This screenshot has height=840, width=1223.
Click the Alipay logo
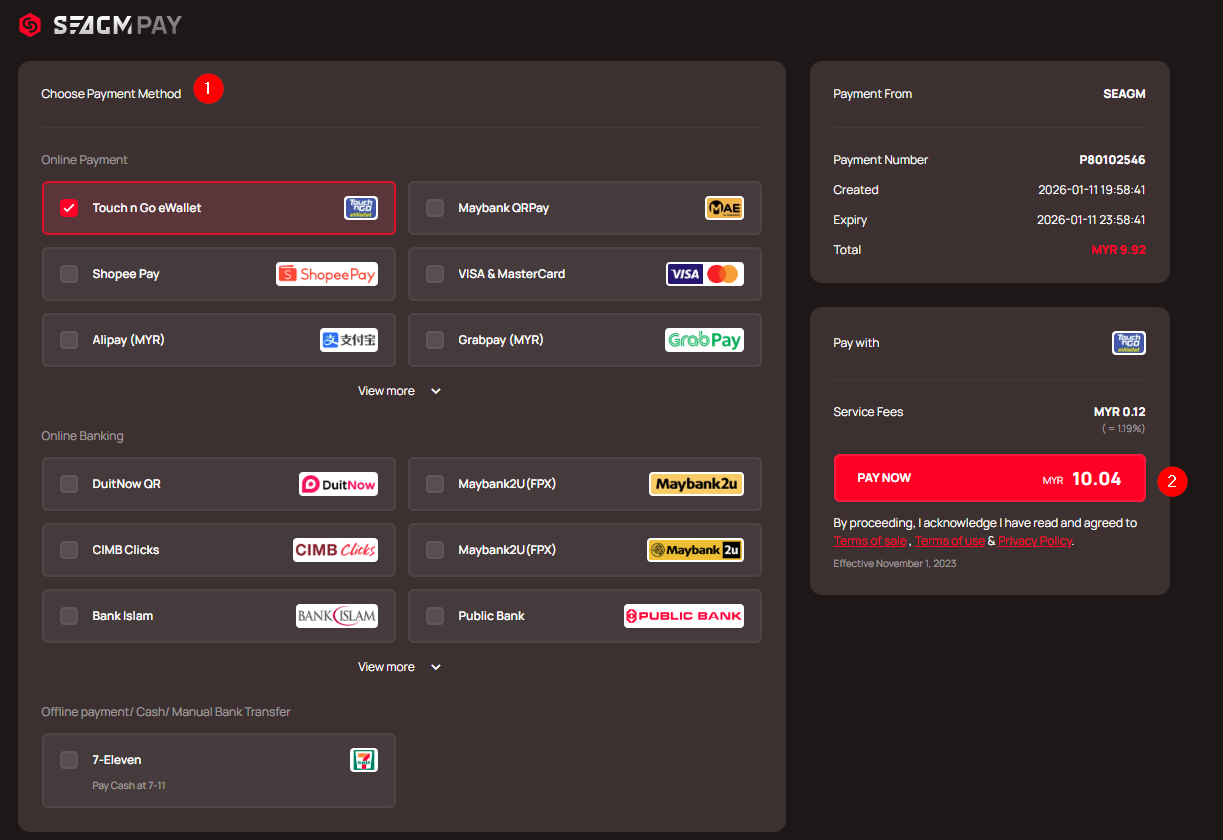click(x=348, y=340)
